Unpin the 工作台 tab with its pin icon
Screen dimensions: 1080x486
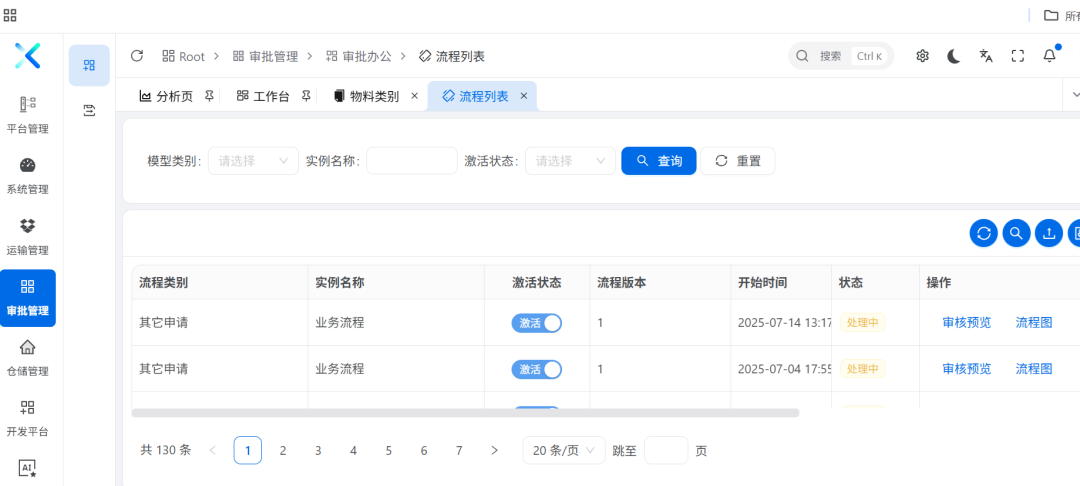pos(307,96)
